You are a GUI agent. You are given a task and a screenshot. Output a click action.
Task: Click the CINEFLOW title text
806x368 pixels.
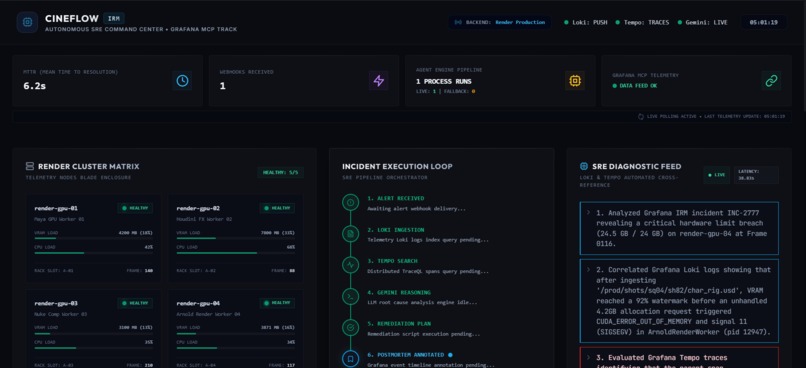71,19
